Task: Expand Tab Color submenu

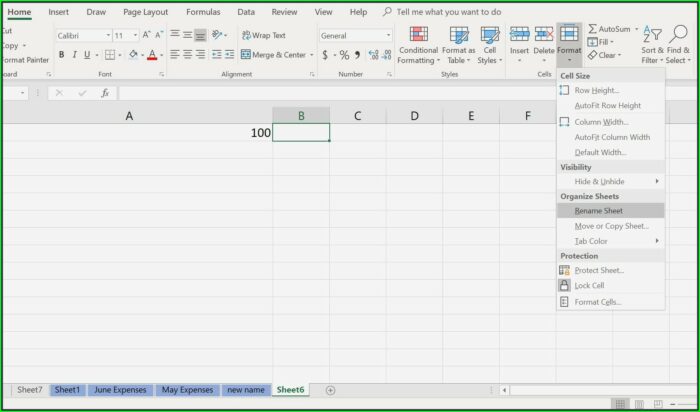Action: tap(611, 241)
